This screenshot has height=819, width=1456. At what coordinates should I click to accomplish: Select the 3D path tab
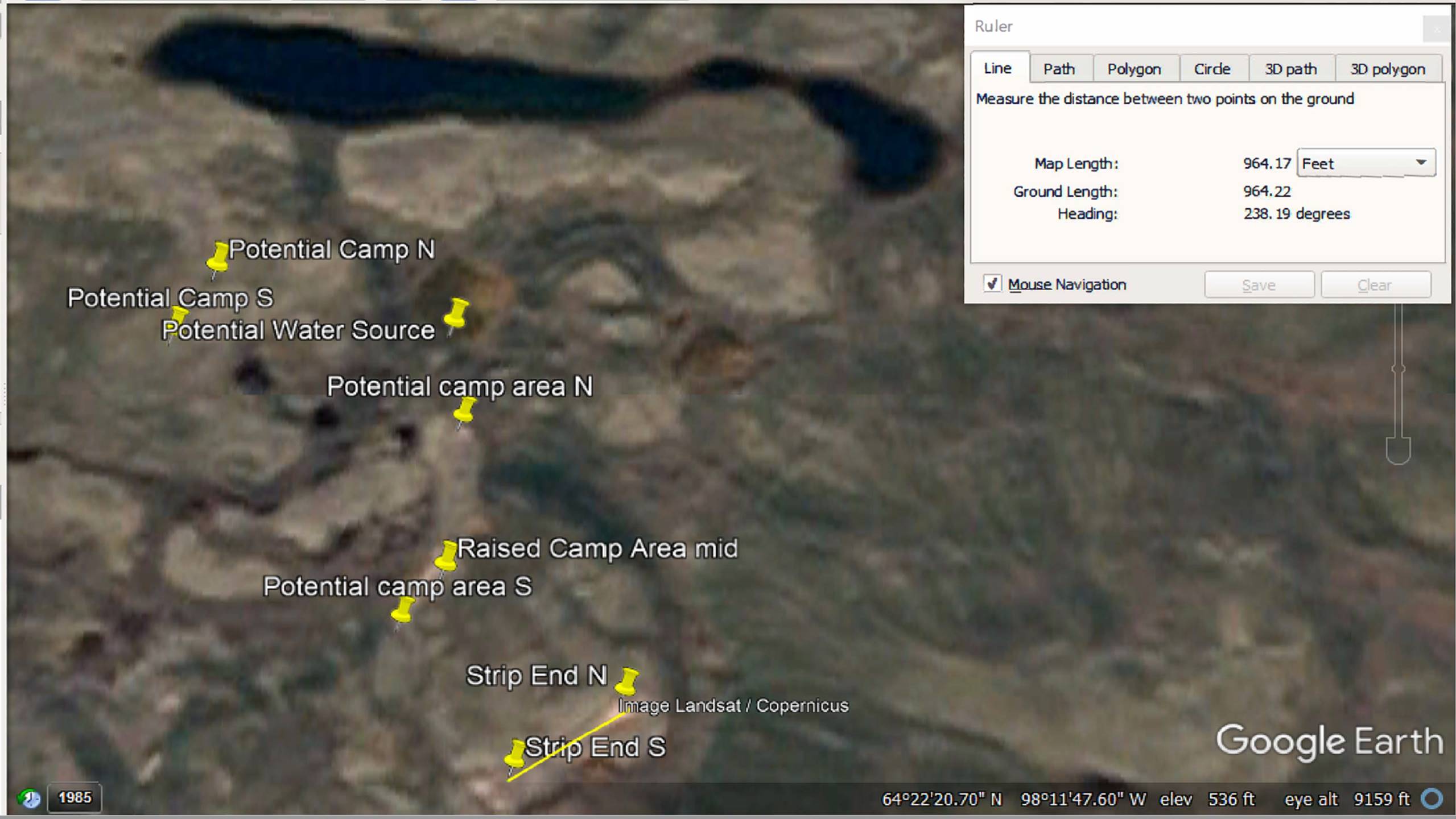(x=1290, y=69)
